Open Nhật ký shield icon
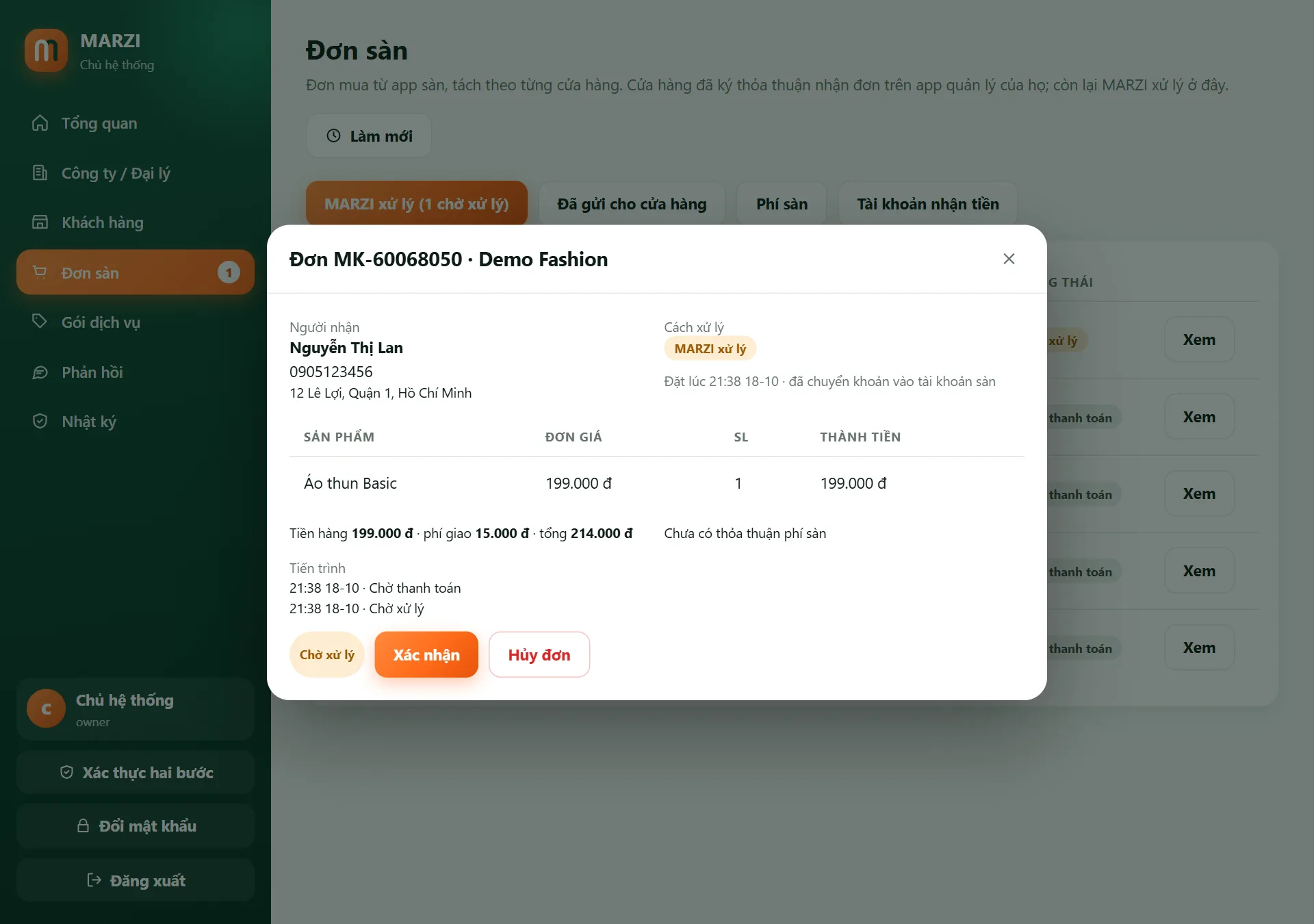1314x924 pixels. click(x=40, y=422)
